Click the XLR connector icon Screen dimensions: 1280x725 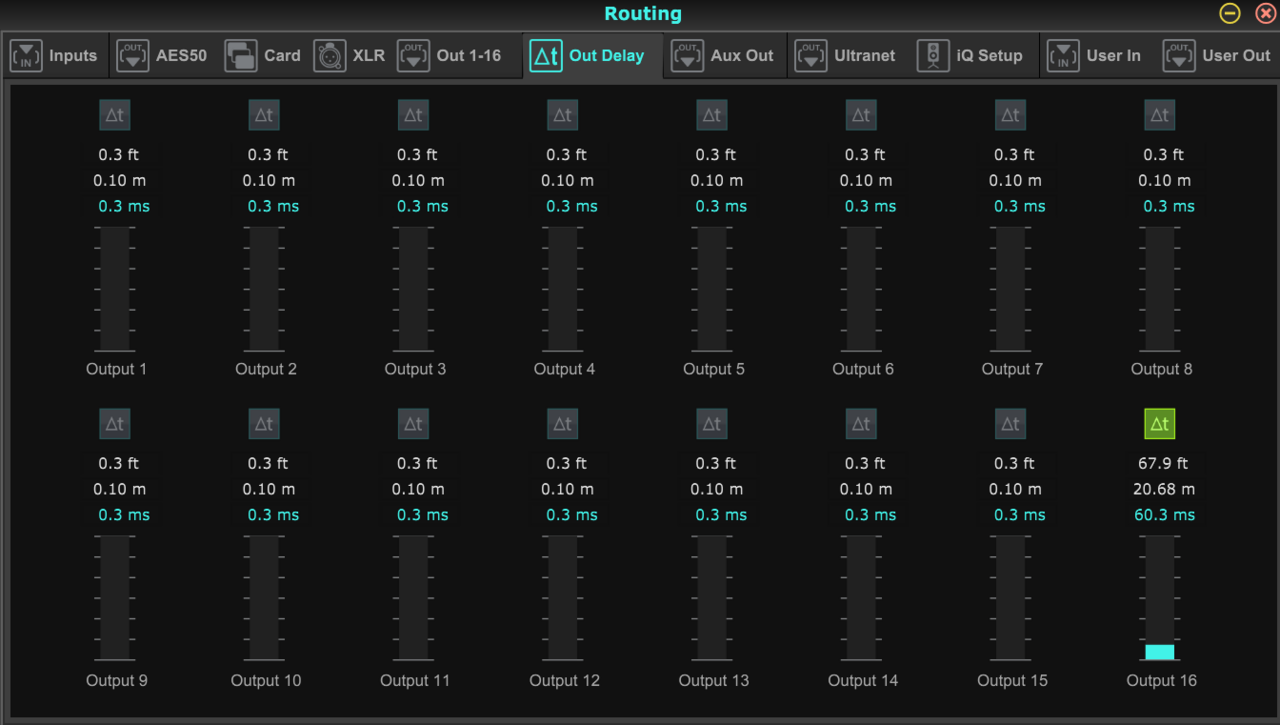(x=330, y=56)
